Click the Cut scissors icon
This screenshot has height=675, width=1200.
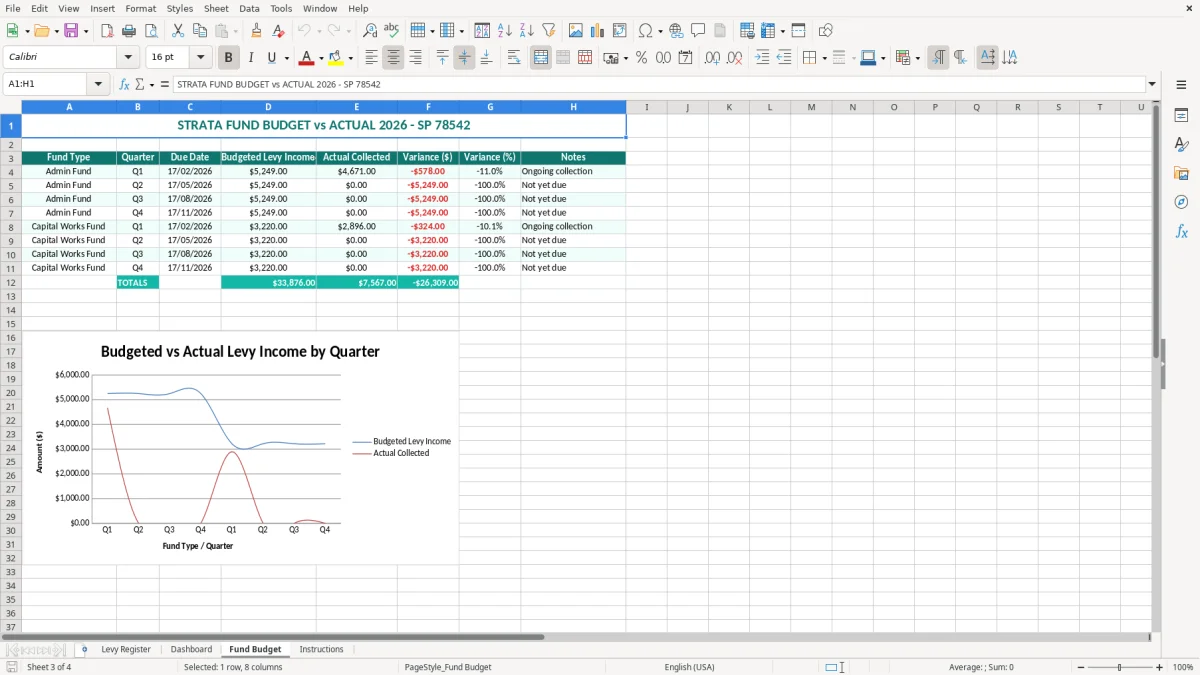[178, 31]
